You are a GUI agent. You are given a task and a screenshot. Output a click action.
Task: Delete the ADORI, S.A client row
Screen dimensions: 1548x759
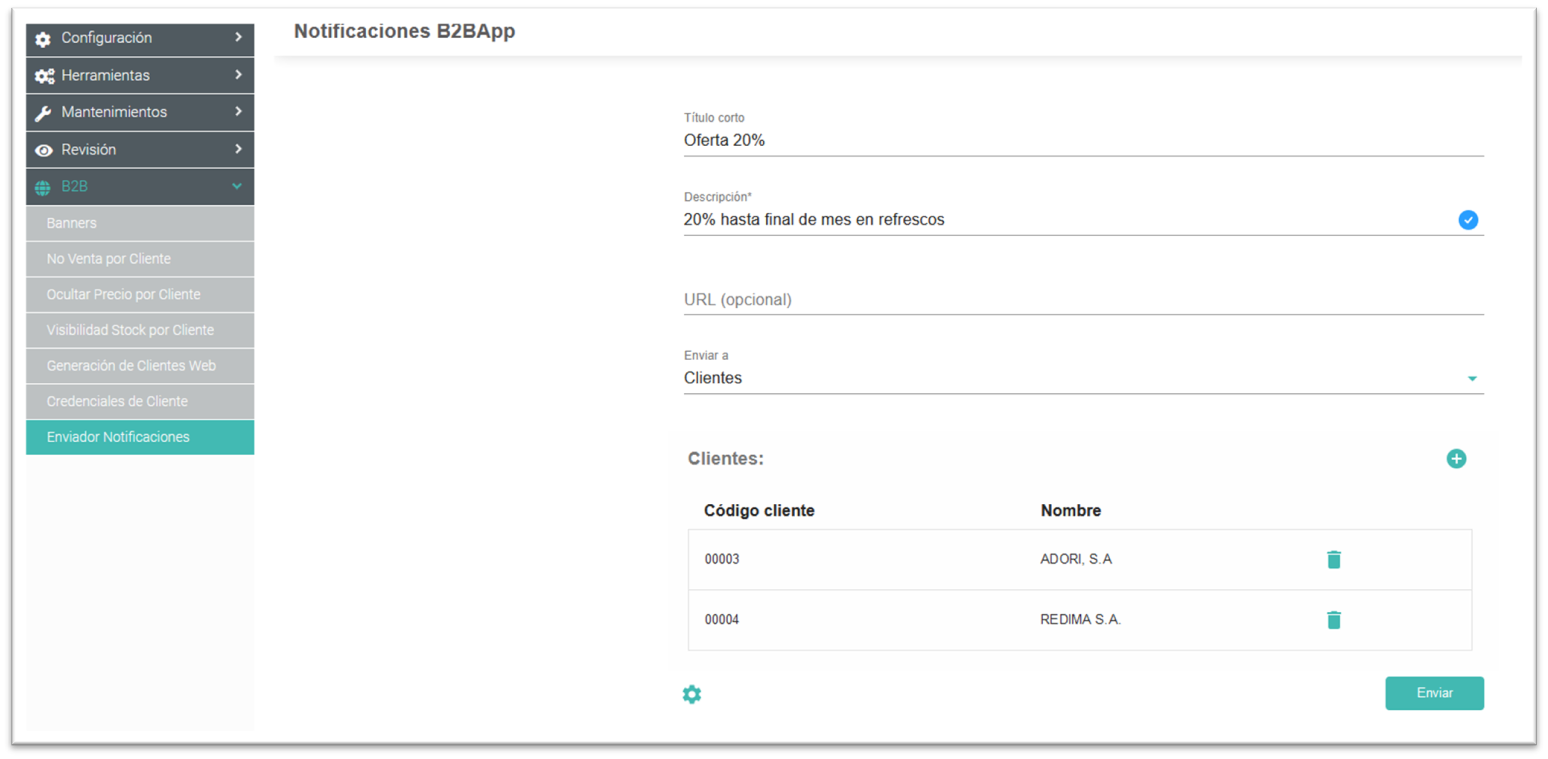click(1333, 559)
